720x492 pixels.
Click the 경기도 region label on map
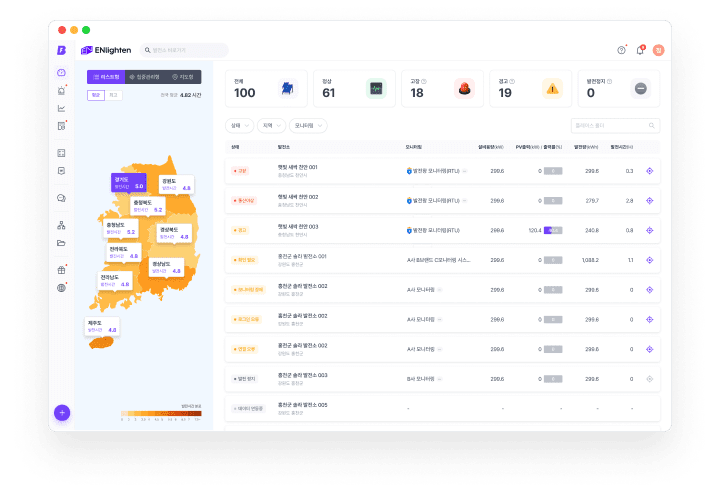tap(128, 183)
